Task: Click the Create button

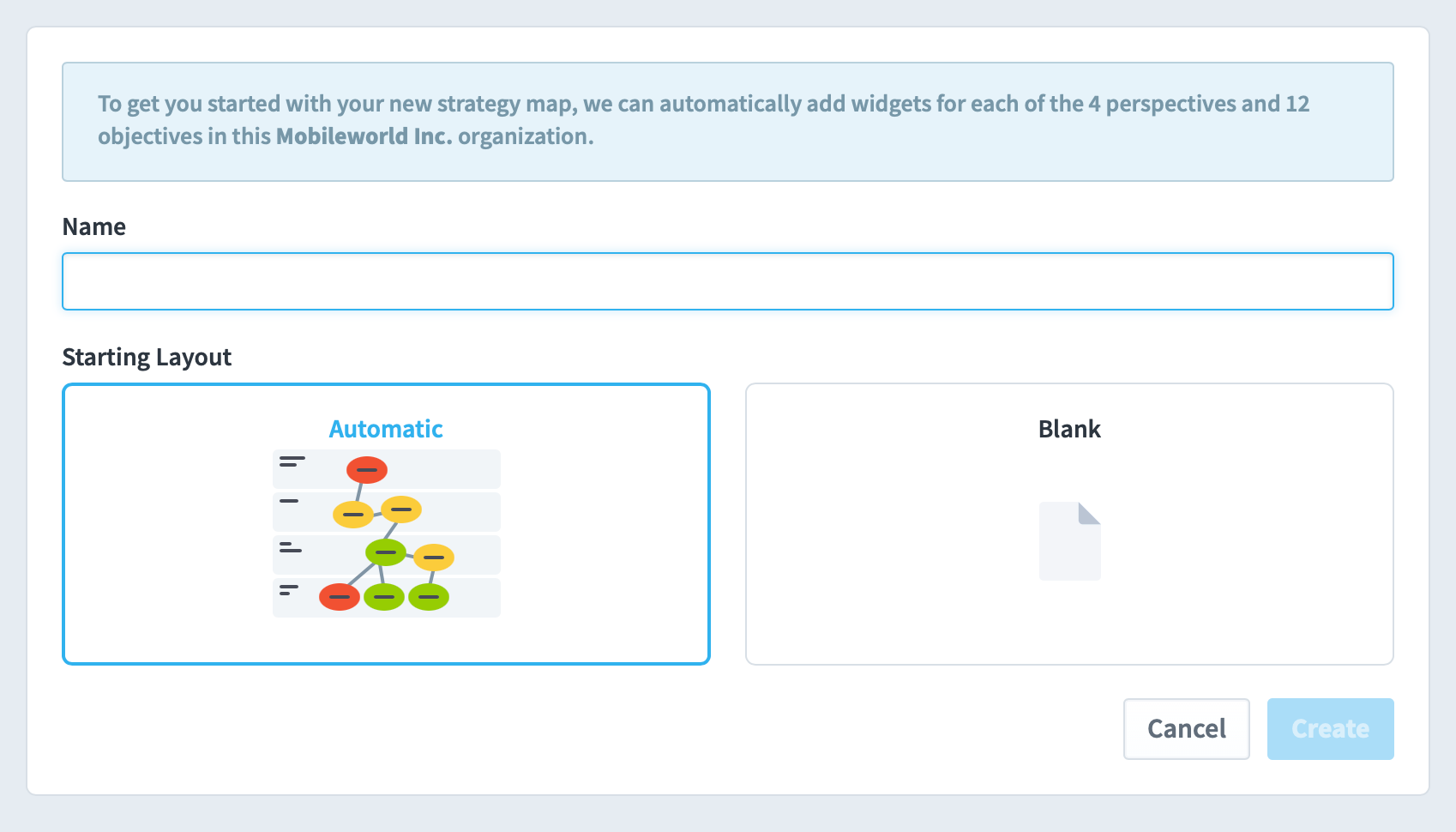Action: [1331, 729]
